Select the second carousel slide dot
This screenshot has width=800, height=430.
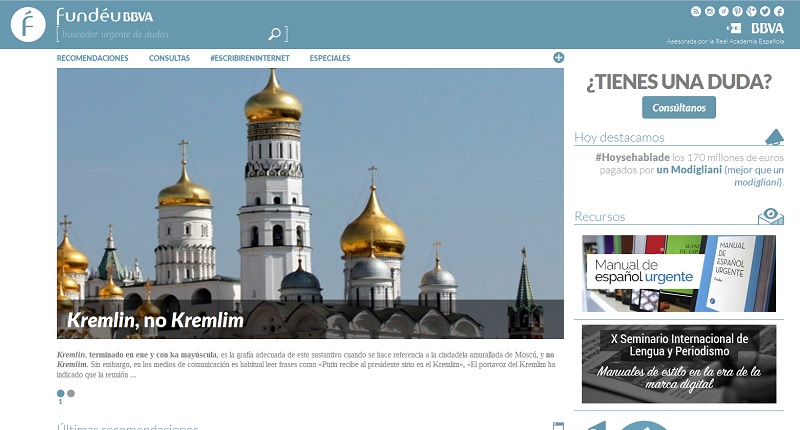pyautogui.click(x=71, y=393)
